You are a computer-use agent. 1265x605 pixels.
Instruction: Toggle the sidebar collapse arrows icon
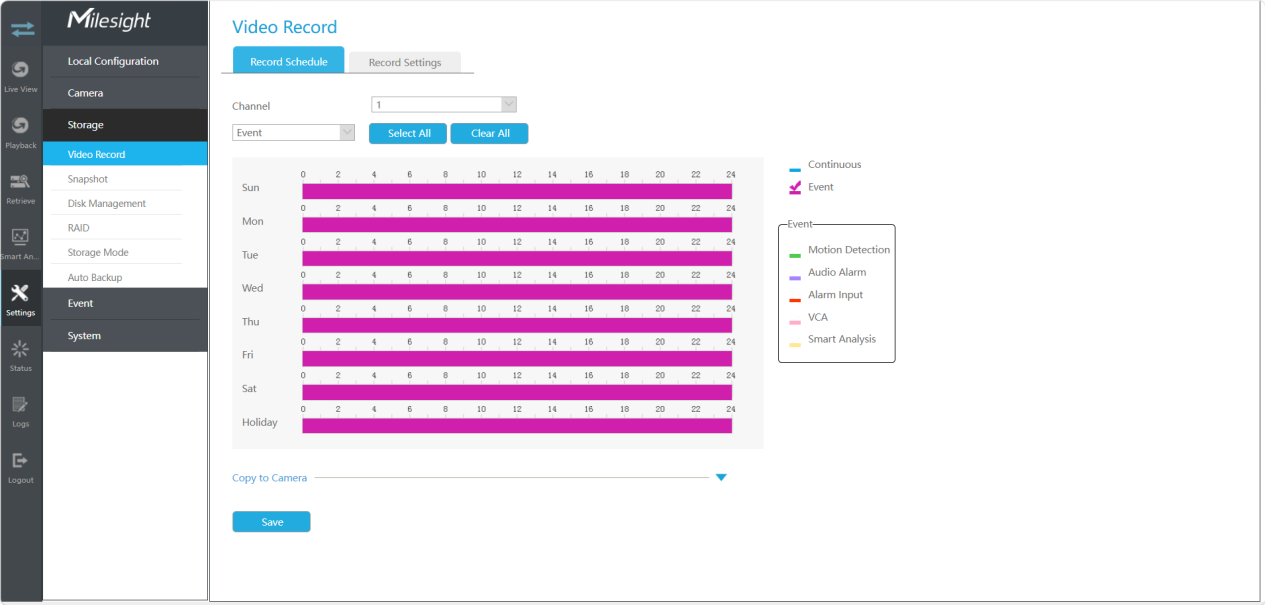tap(22, 29)
